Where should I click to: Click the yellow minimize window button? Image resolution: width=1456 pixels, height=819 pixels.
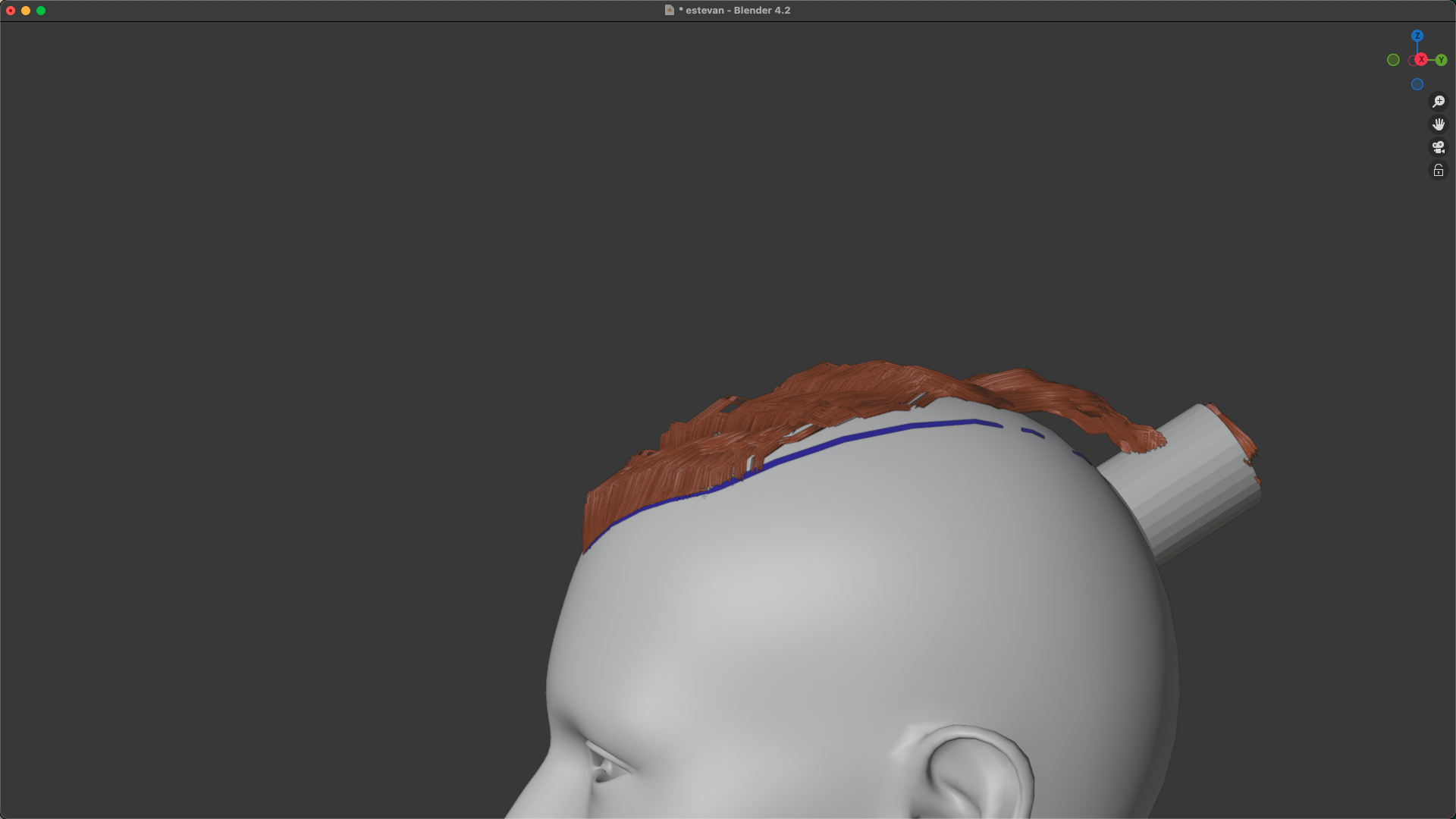pos(26,11)
